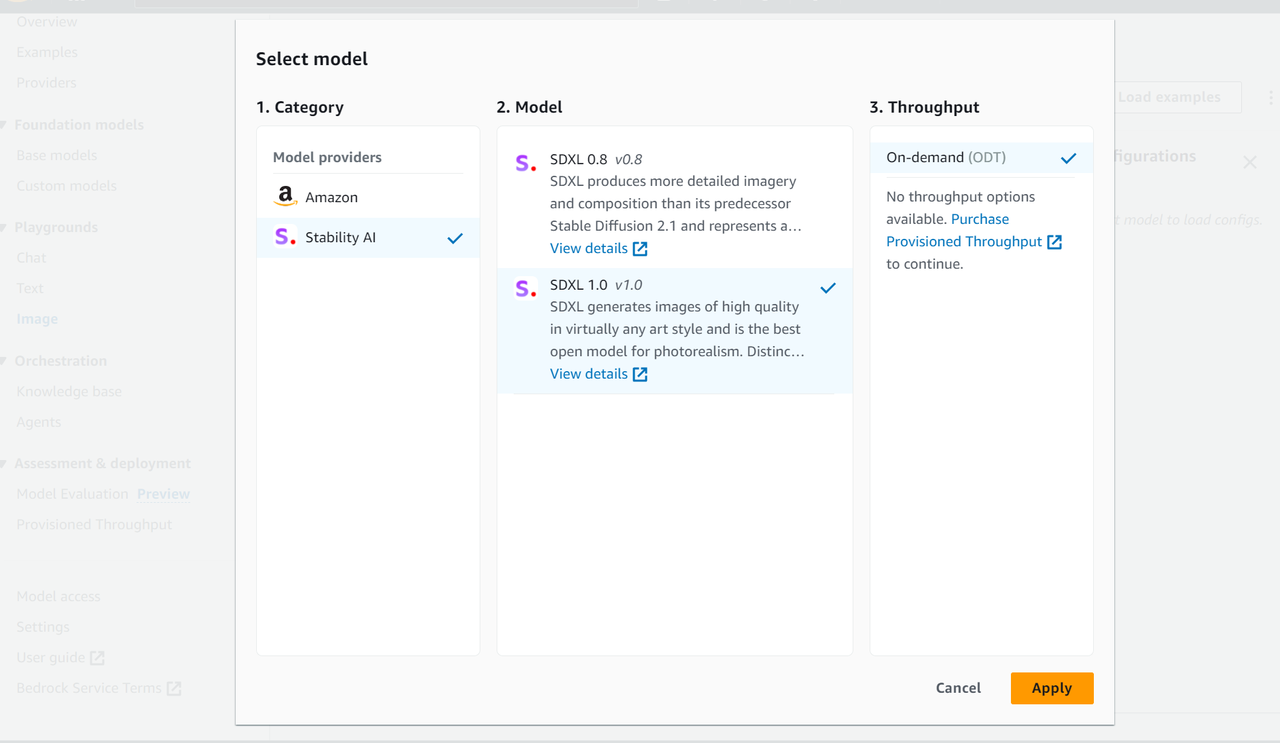Click the Cancel button
The image size is (1280, 743).
click(958, 688)
